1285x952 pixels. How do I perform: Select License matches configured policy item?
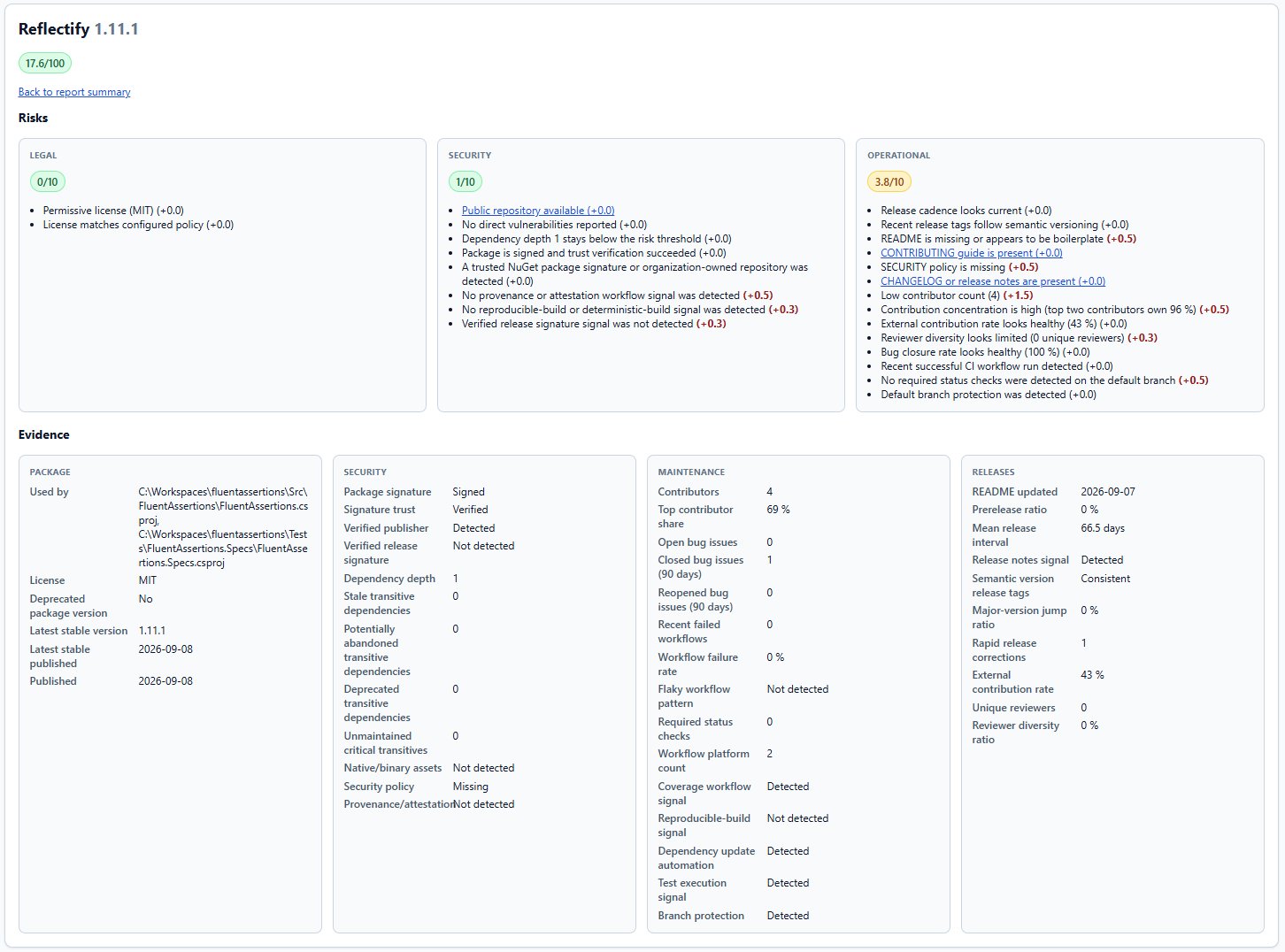click(138, 225)
